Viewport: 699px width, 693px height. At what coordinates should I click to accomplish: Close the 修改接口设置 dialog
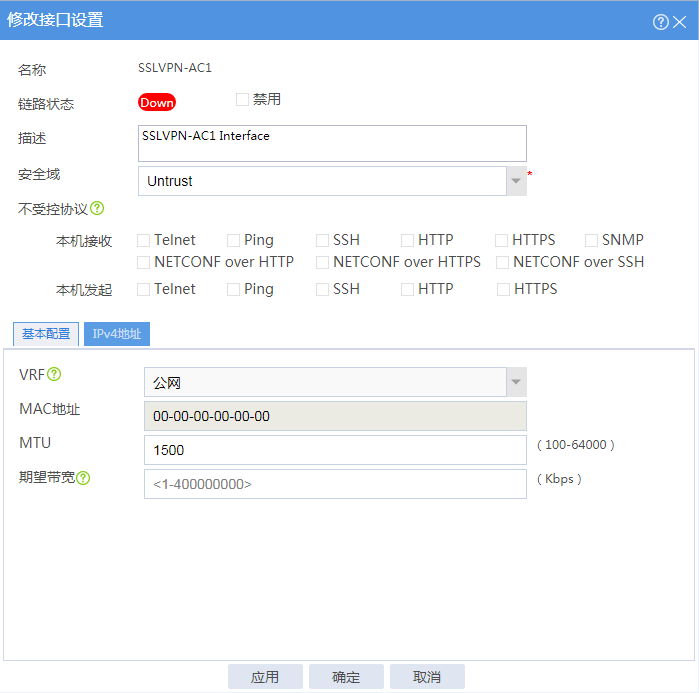(x=679, y=22)
